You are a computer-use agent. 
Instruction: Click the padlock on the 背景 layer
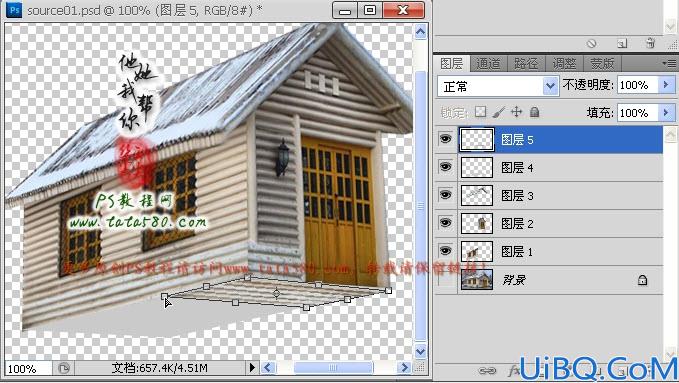click(x=642, y=280)
